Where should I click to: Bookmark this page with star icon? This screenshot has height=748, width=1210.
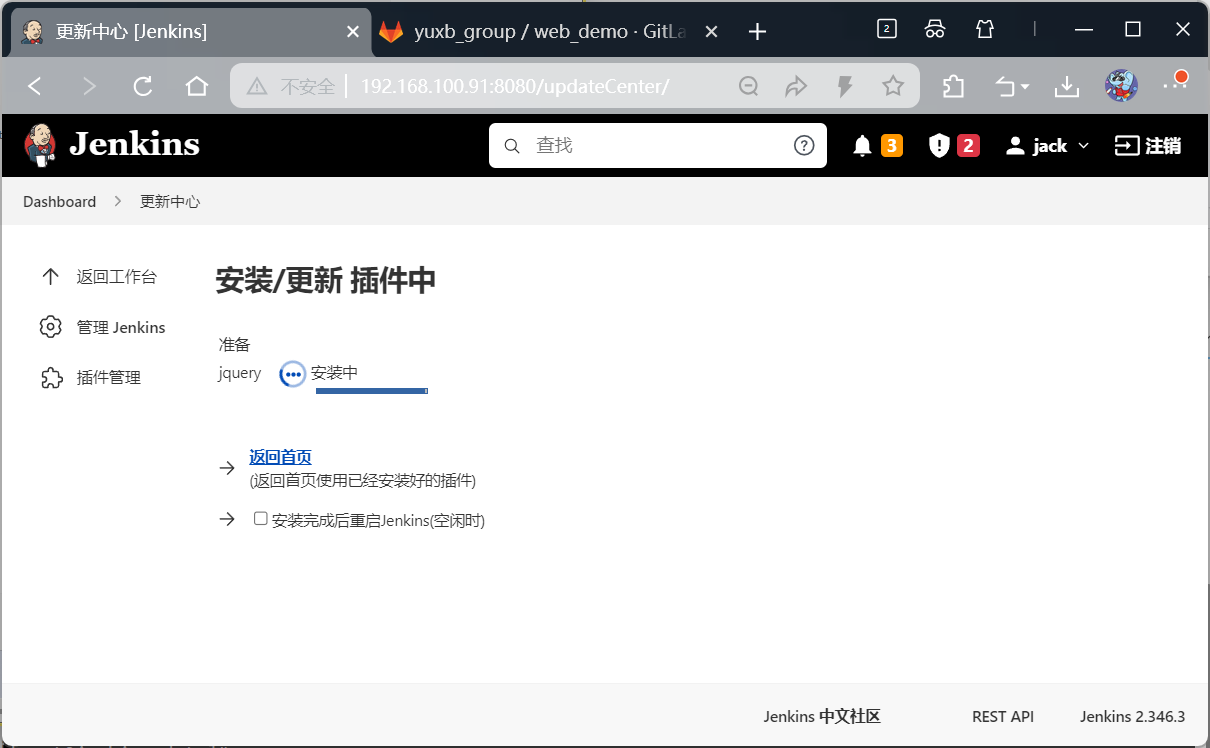[x=893, y=87]
